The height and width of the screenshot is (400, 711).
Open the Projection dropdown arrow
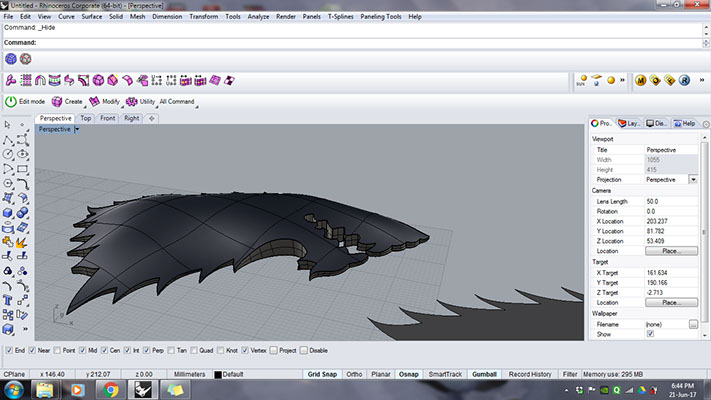pyautogui.click(x=693, y=180)
